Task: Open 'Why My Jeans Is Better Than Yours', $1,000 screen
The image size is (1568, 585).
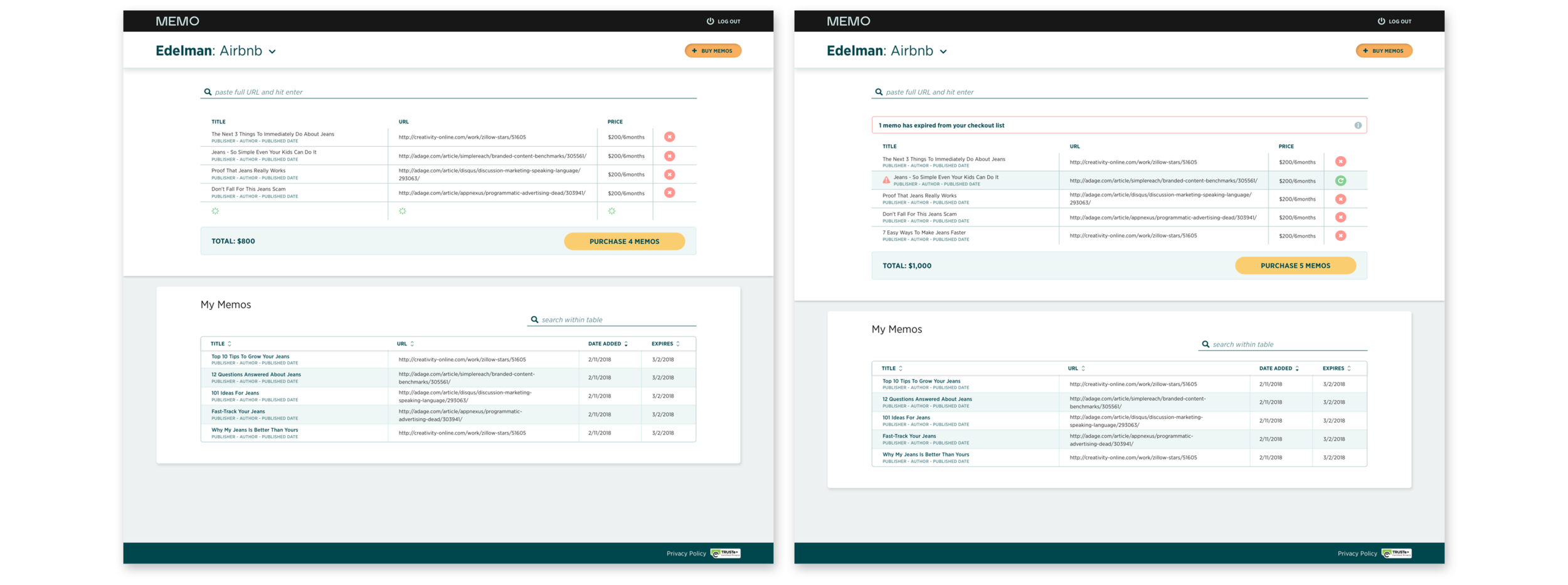Action: click(926, 455)
